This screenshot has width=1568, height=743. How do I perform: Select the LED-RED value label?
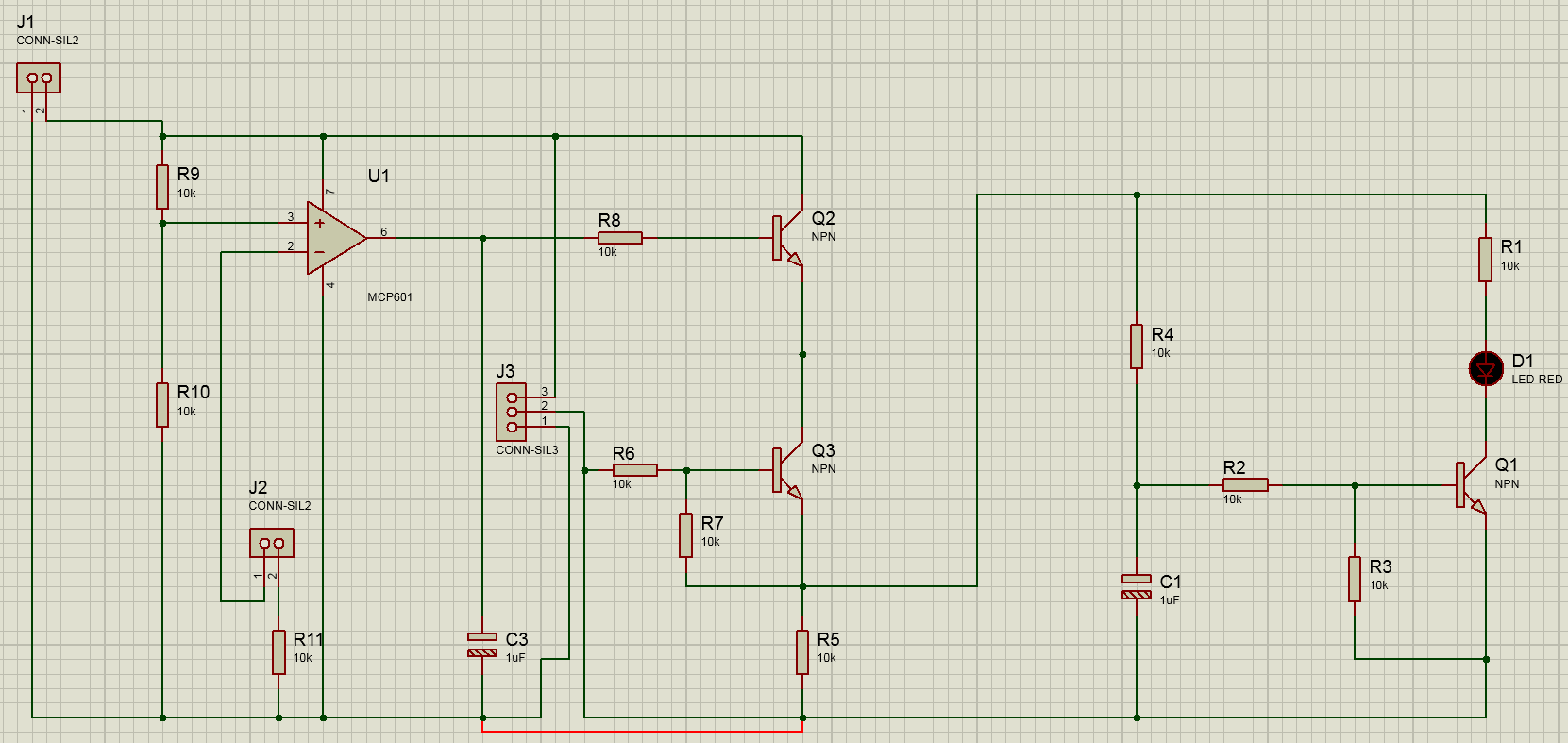(1537, 380)
